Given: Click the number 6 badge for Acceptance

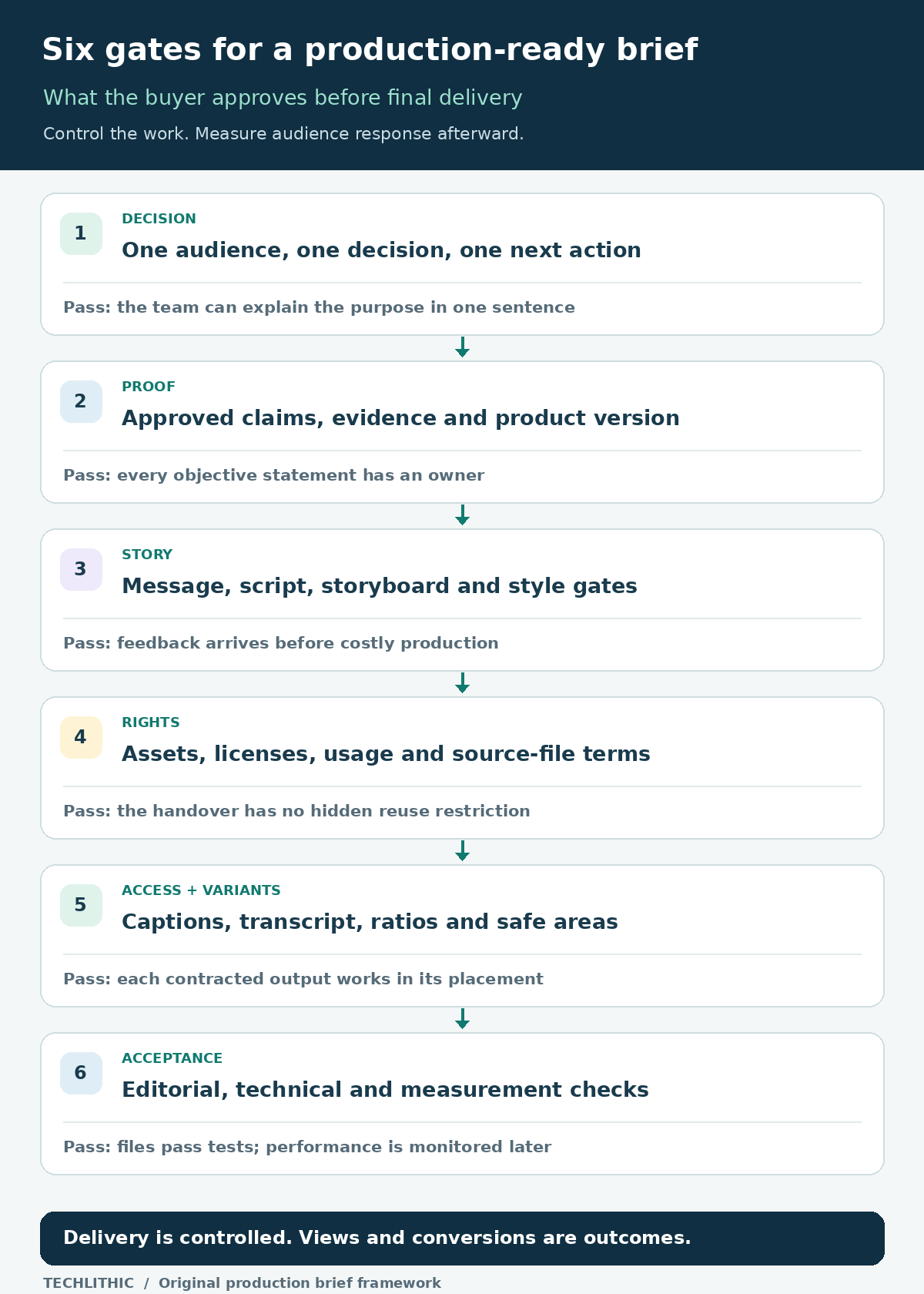Looking at the screenshot, I should click(81, 1073).
